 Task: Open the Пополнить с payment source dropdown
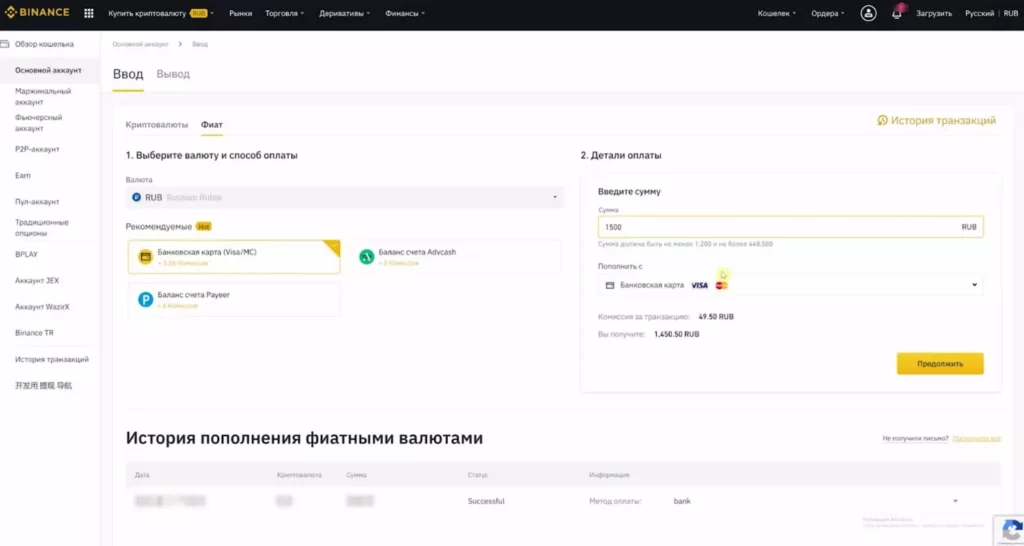(x=790, y=285)
